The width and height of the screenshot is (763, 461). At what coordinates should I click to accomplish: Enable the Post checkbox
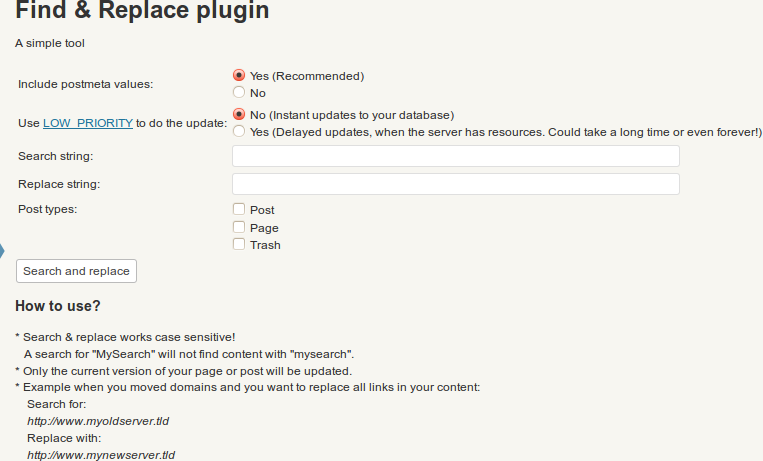[238, 209]
